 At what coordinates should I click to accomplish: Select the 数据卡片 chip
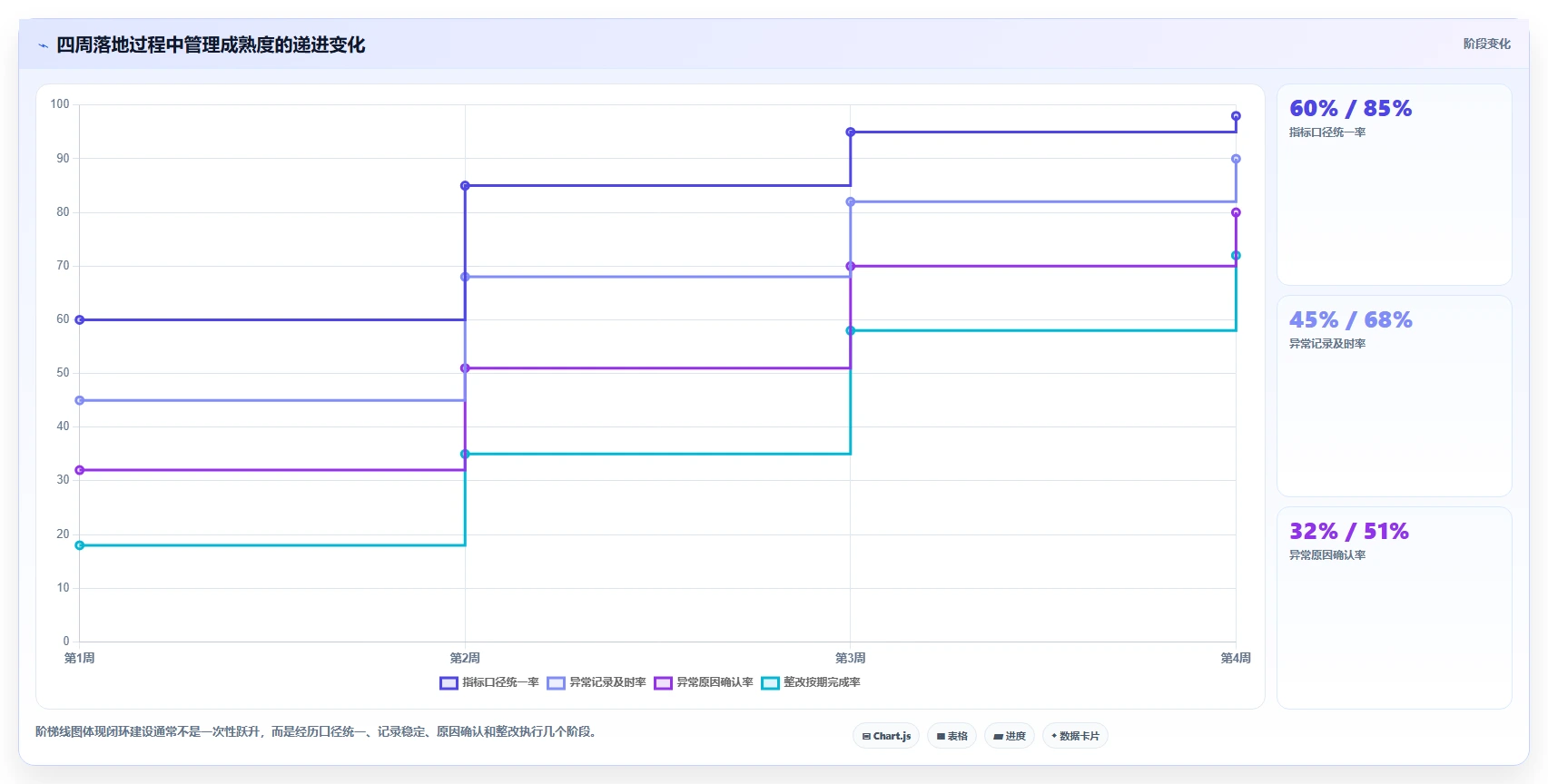click(x=1075, y=736)
